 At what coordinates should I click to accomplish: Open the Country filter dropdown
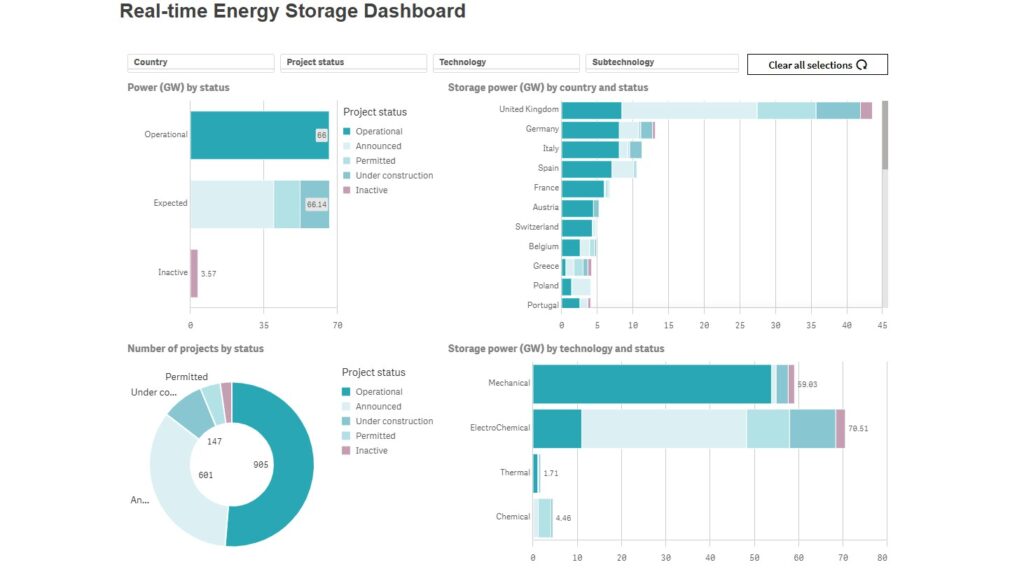coord(201,62)
